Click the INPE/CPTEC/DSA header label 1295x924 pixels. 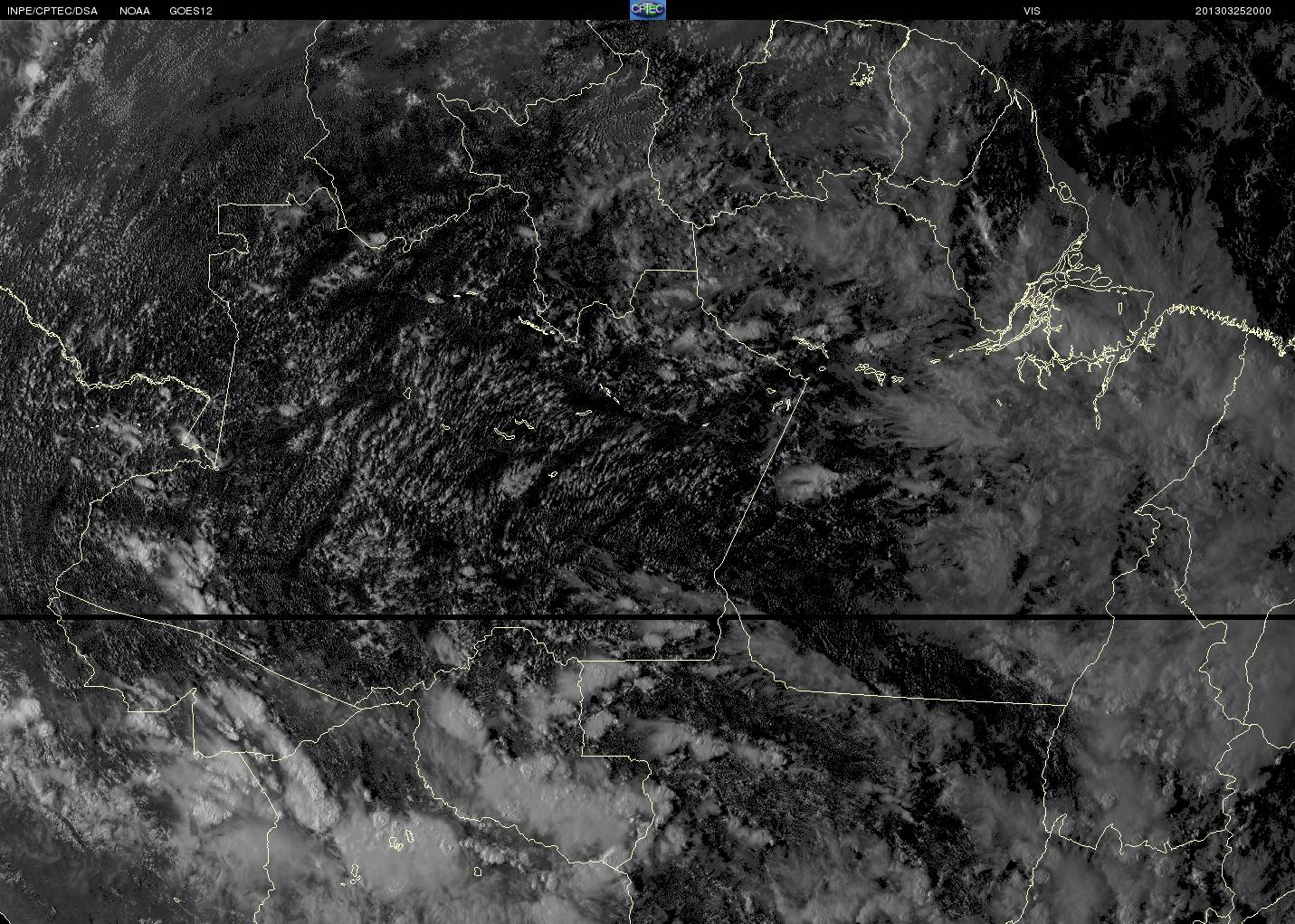click(52, 11)
